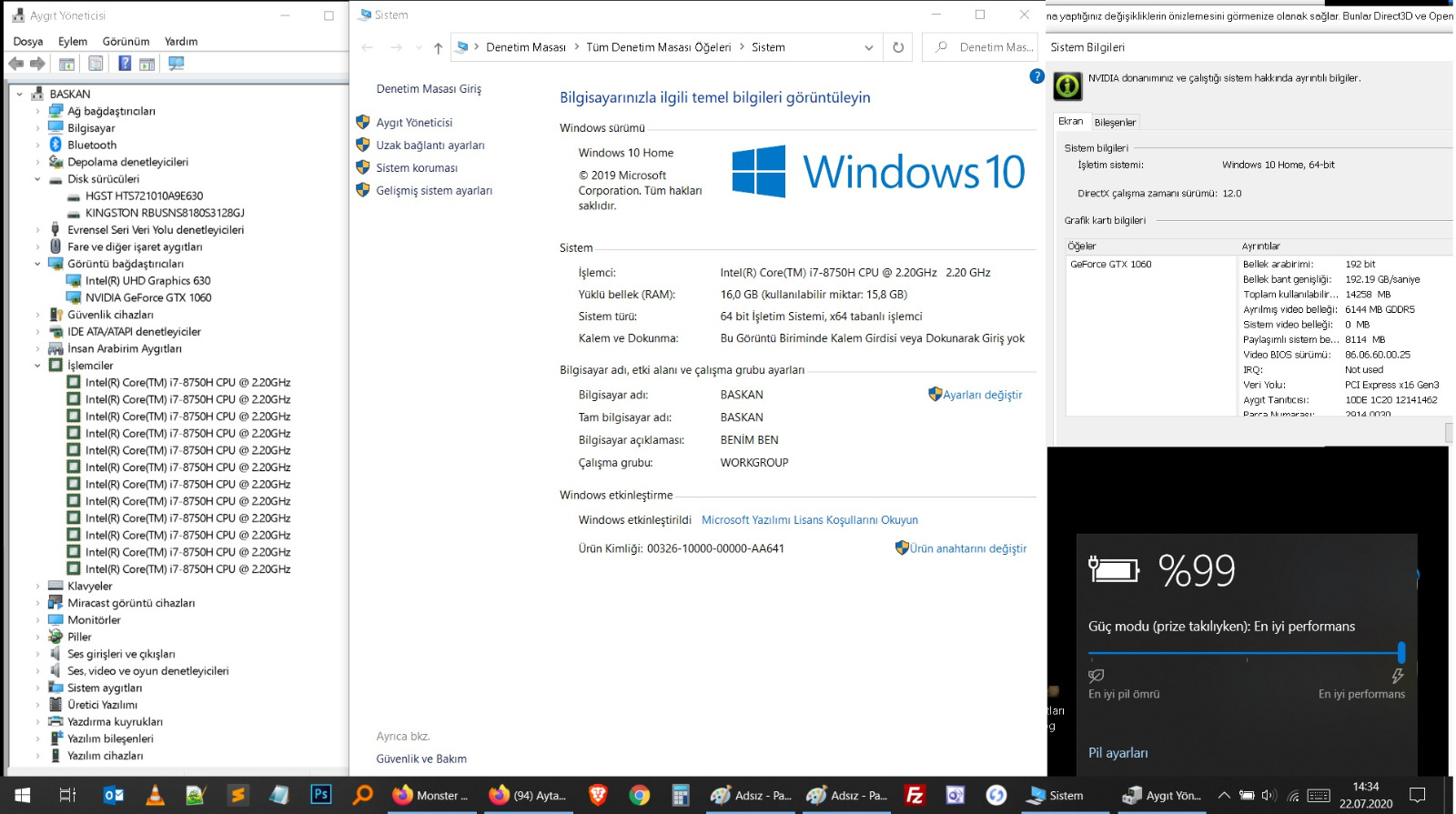Click the show/hide console tree toolbar icon
This screenshot has height=814, width=1456.
[x=66, y=64]
